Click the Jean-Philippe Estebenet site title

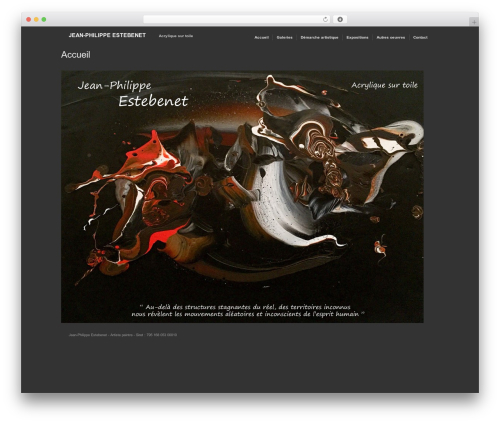point(107,35)
